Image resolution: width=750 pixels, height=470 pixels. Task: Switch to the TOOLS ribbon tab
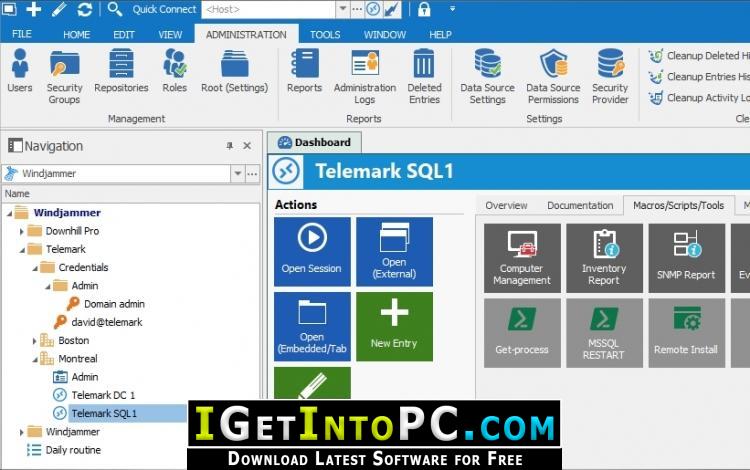[x=325, y=34]
